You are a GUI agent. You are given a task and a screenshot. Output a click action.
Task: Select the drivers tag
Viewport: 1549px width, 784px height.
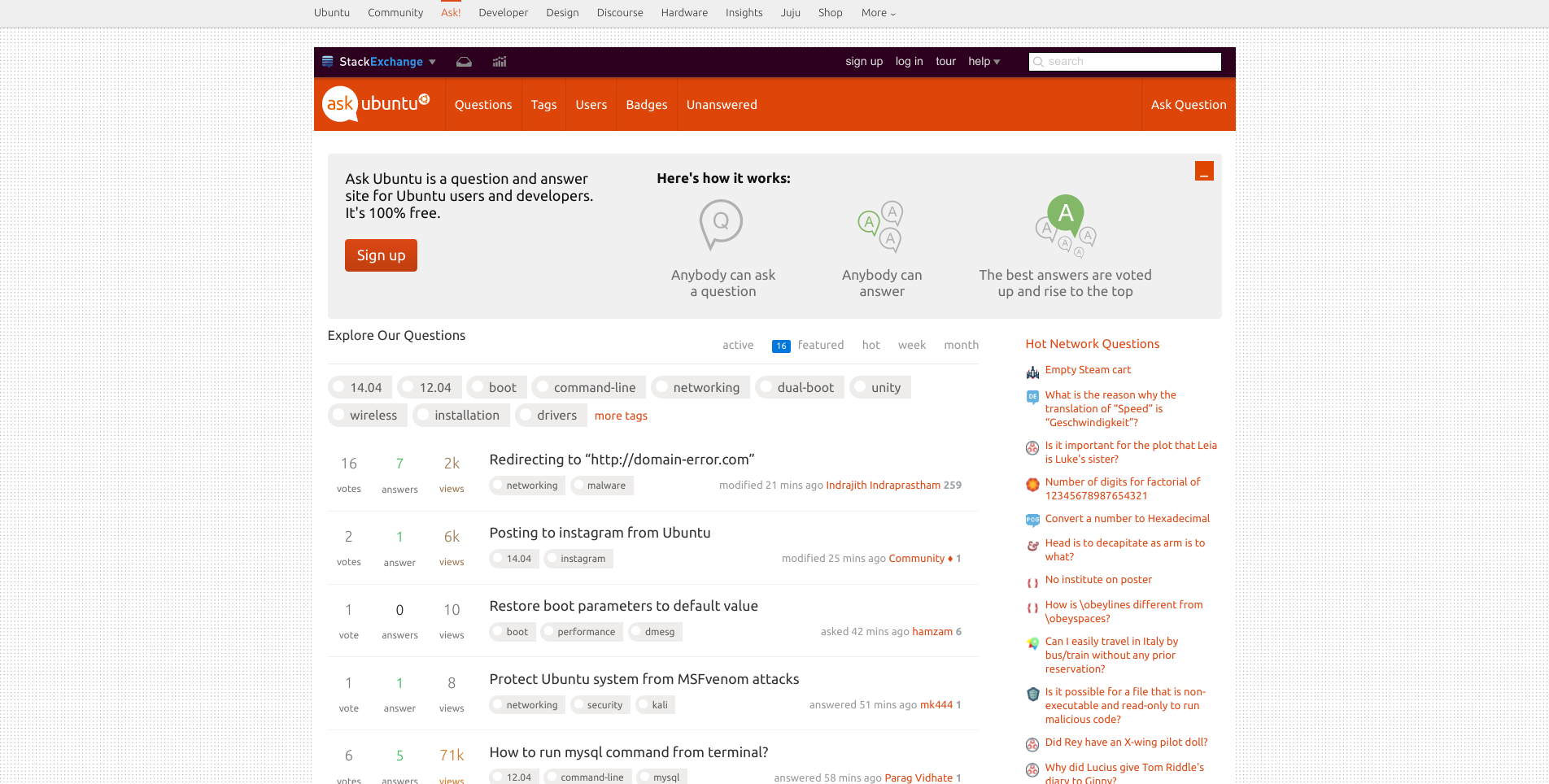[x=551, y=416]
